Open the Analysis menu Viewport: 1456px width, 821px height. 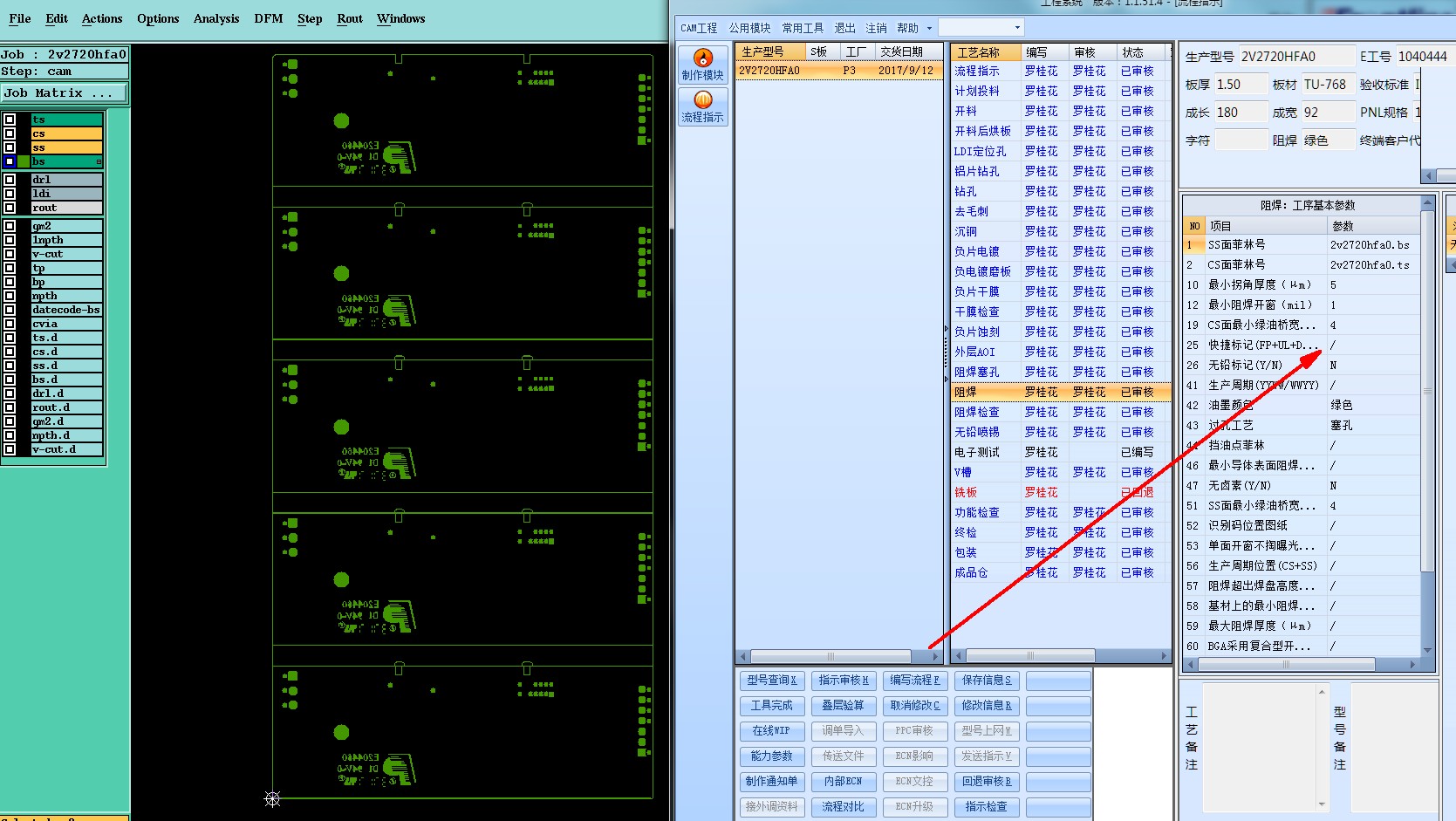pos(216,18)
